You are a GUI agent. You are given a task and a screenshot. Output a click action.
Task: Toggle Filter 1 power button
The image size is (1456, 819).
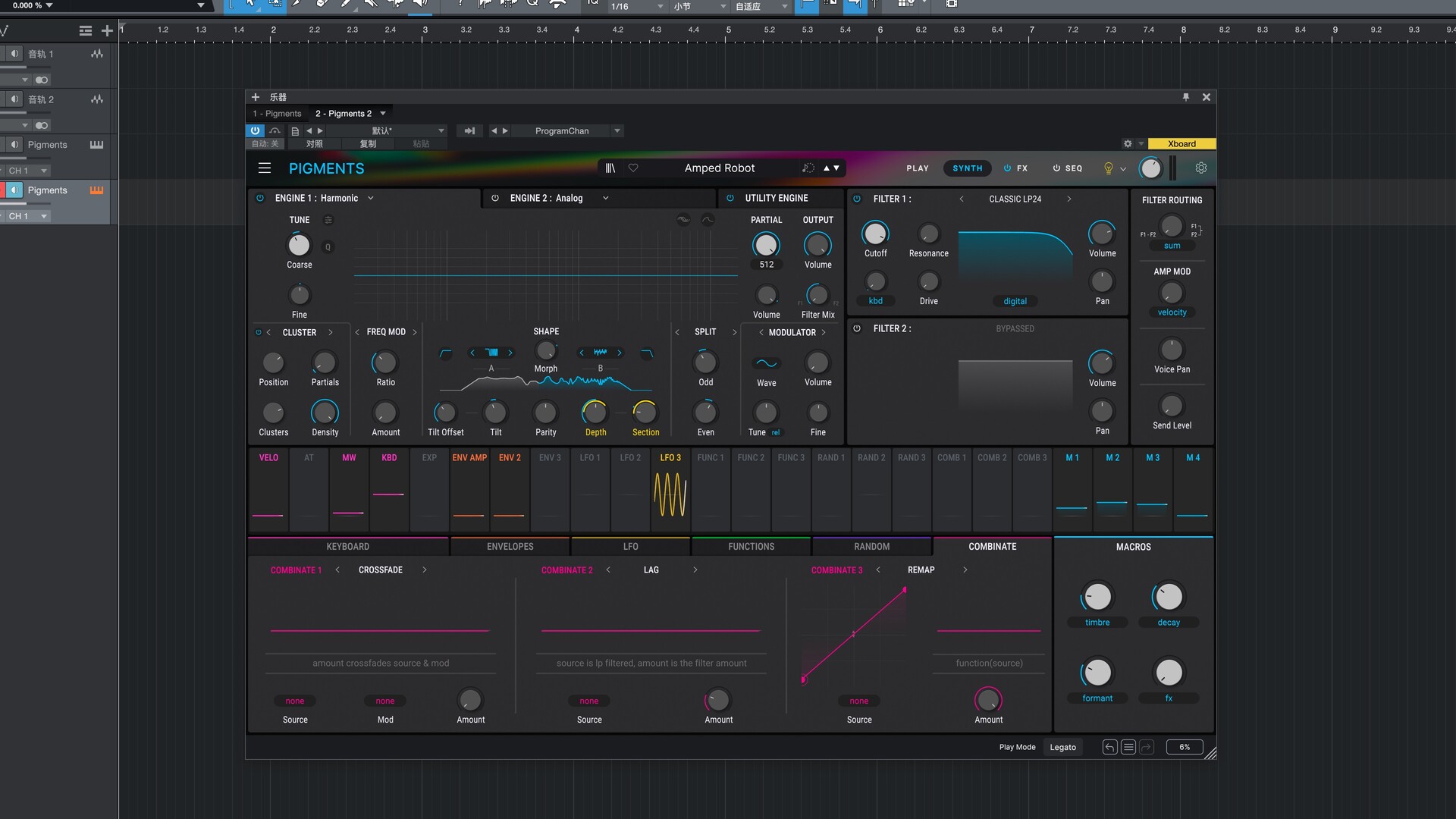pyautogui.click(x=857, y=199)
